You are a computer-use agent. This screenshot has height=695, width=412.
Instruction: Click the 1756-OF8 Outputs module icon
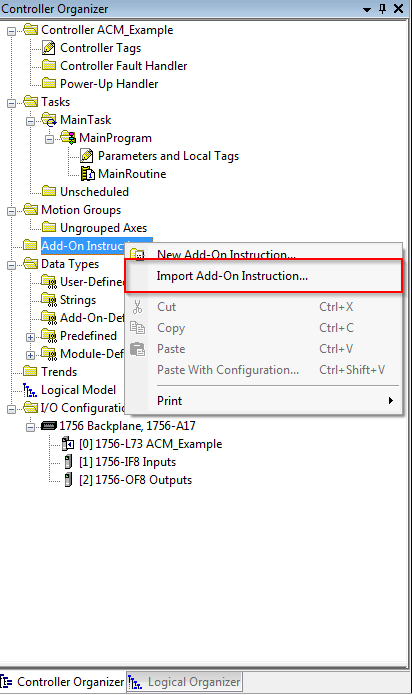tap(68, 480)
